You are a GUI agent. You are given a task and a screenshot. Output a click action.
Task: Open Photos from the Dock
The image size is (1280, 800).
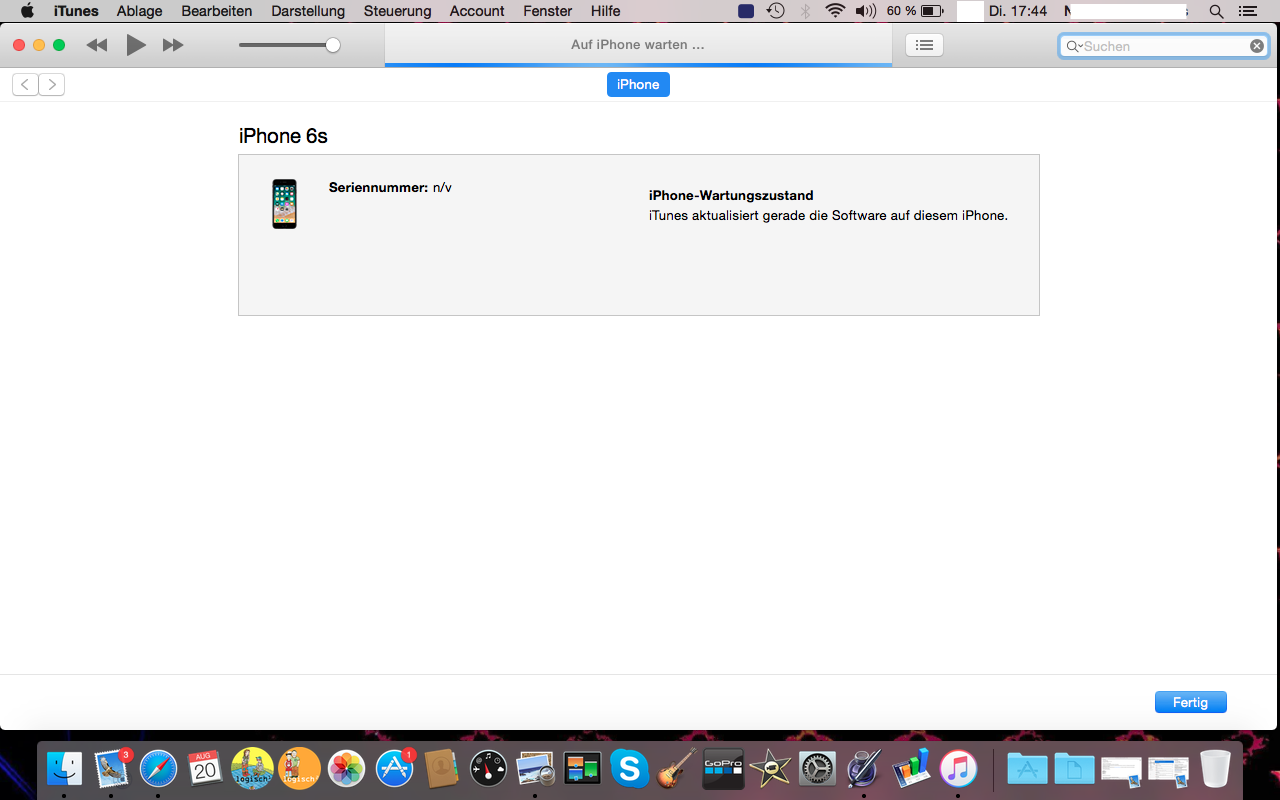tap(347, 768)
